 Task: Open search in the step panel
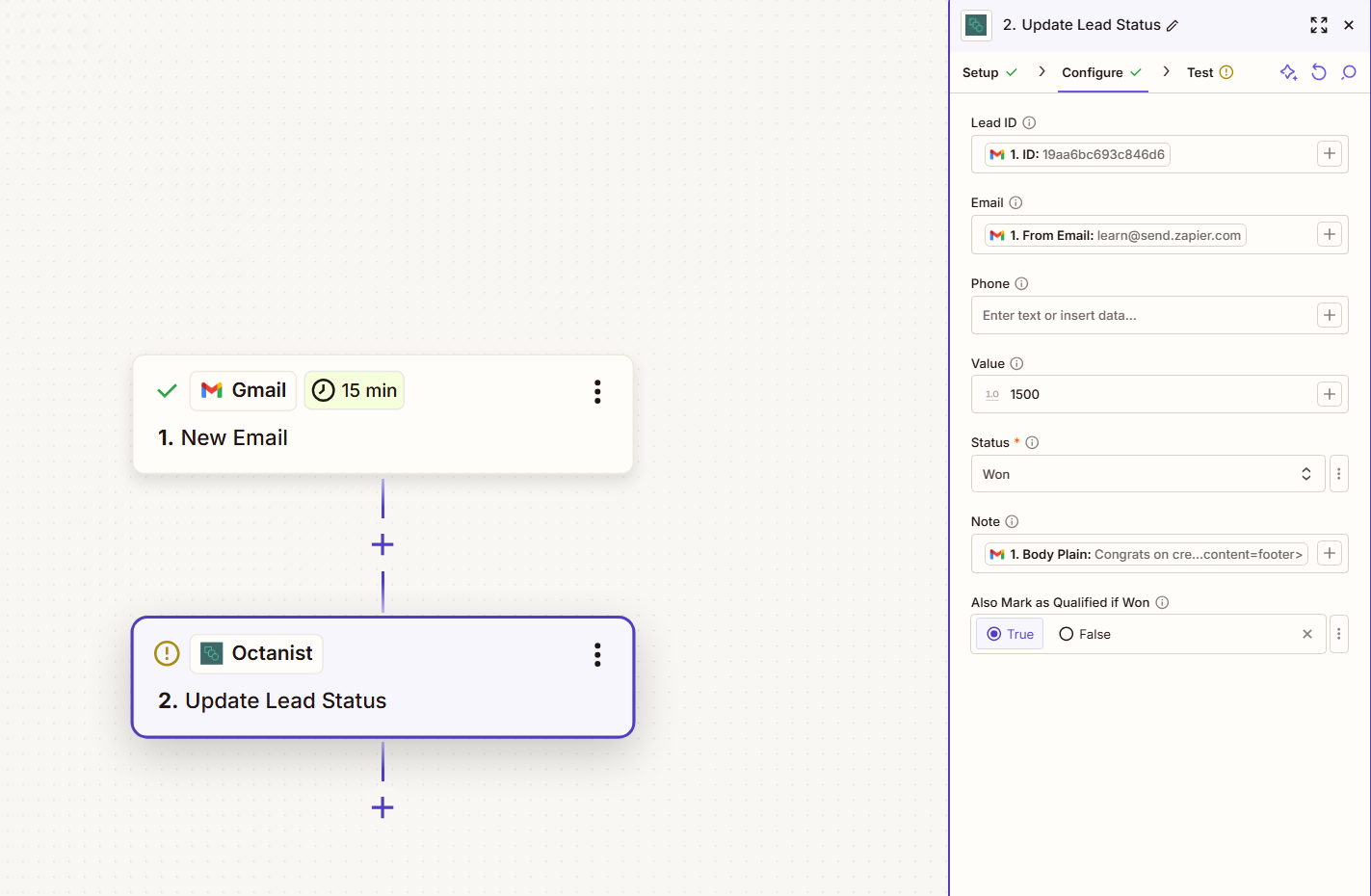point(1348,71)
